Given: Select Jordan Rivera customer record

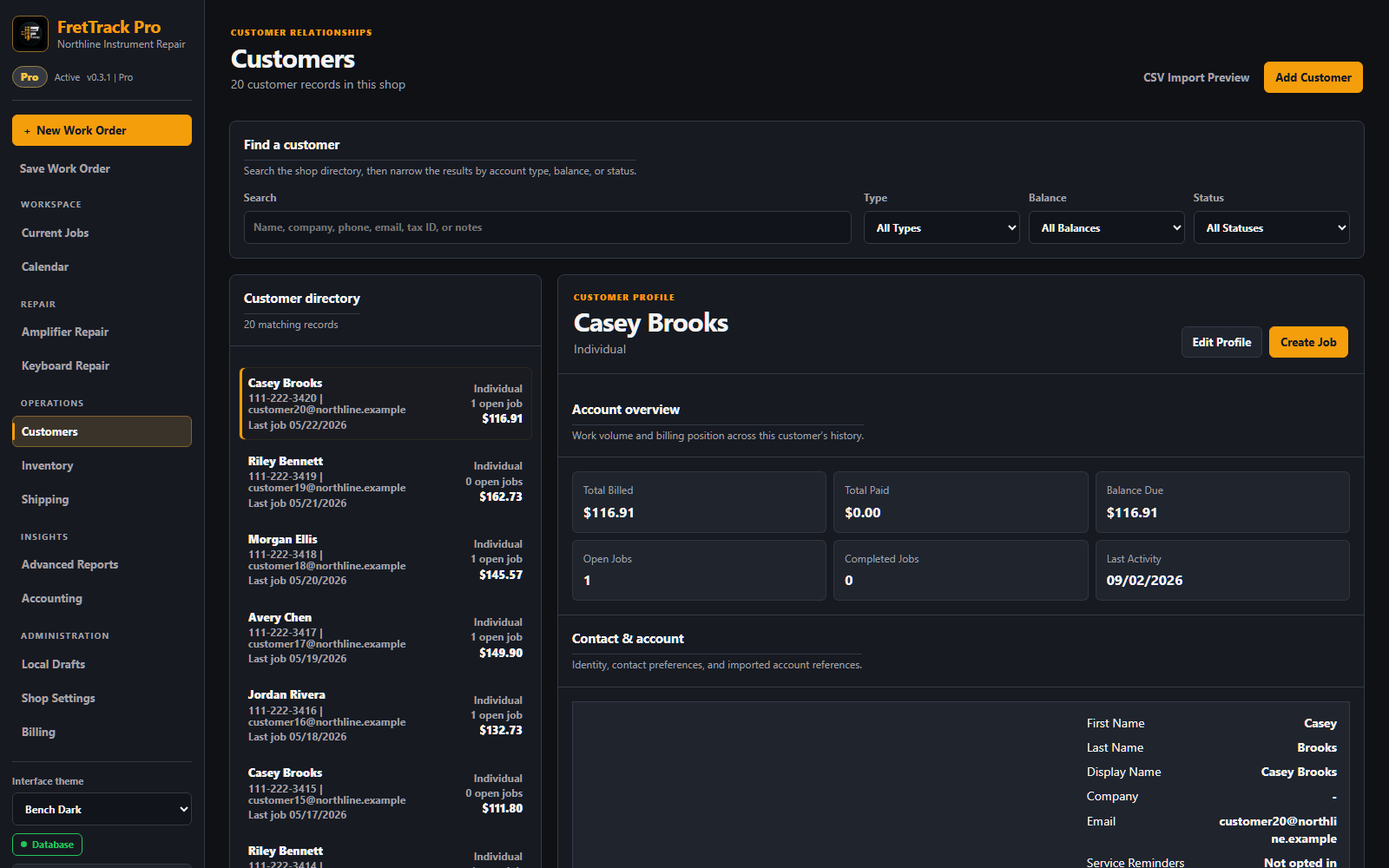Looking at the screenshot, I should tap(385, 715).
